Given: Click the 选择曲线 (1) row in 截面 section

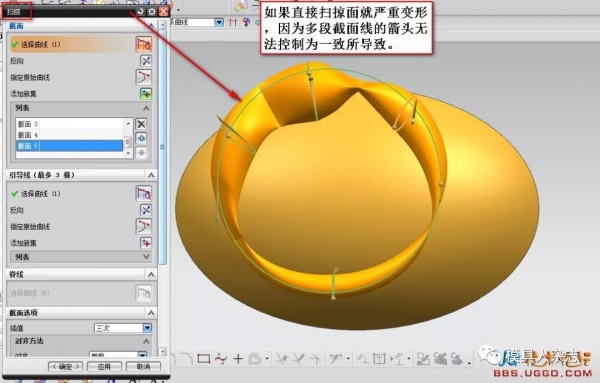Looking at the screenshot, I should click(x=72, y=44).
